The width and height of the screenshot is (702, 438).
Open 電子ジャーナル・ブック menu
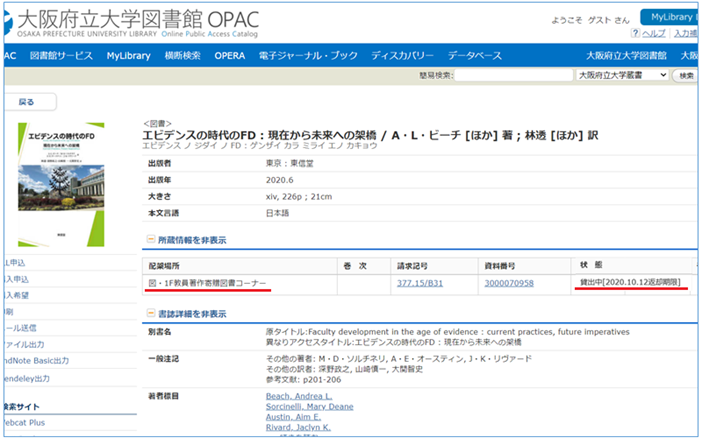tap(308, 56)
